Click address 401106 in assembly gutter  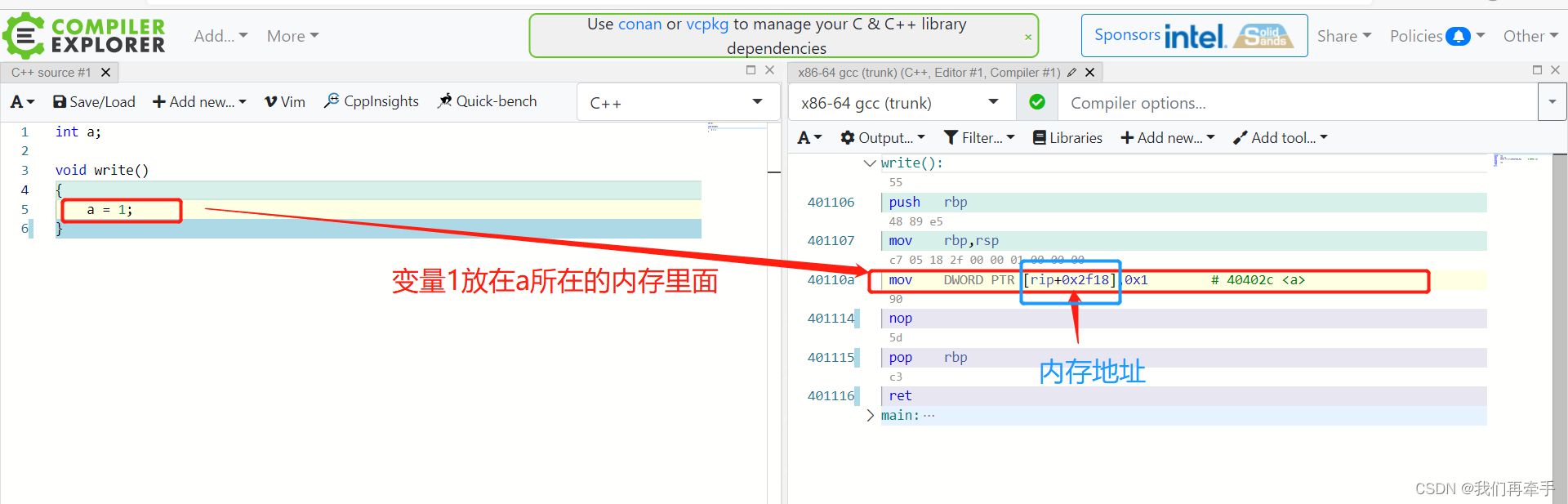831,203
